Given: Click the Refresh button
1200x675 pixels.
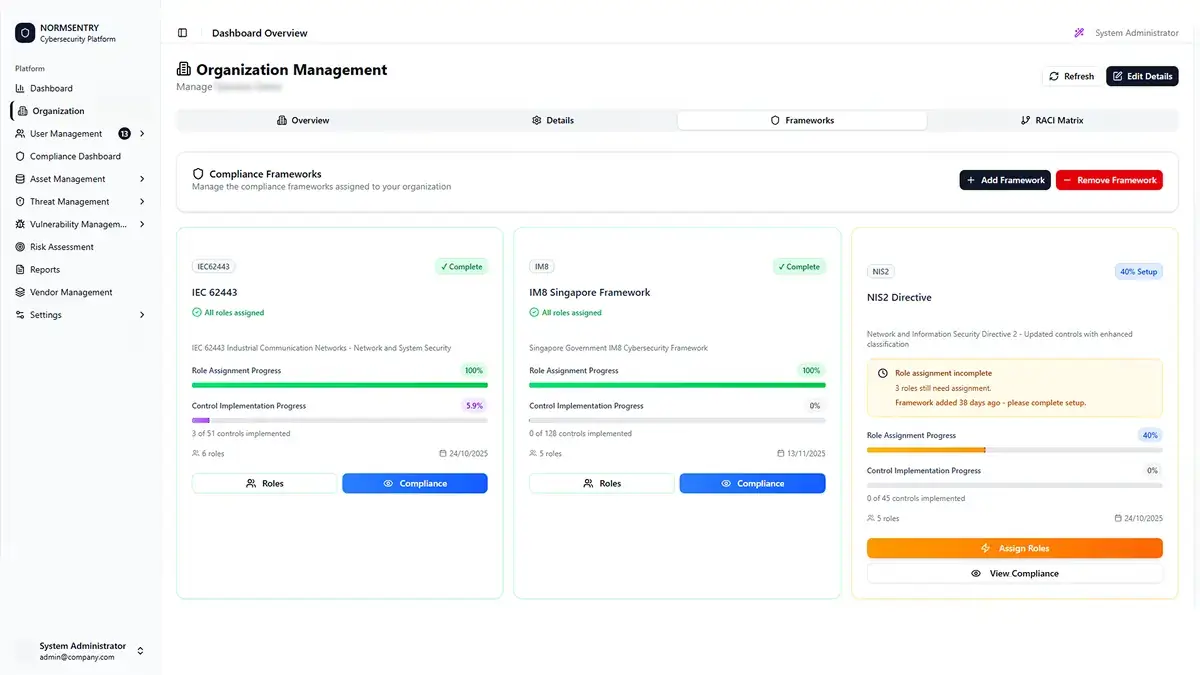Looking at the screenshot, I should 1071,76.
